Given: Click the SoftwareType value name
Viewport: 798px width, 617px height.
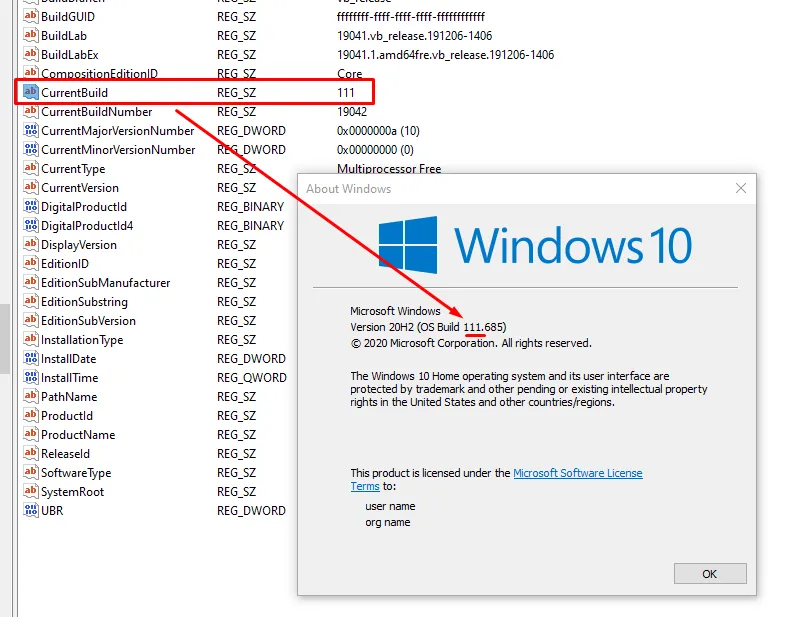Looking at the screenshot, I should pos(76,473).
